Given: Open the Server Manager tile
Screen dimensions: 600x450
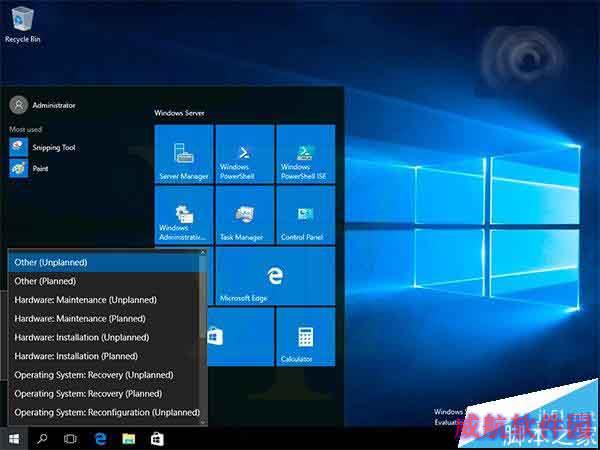Looking at the screenshot, I should [184, 154].
